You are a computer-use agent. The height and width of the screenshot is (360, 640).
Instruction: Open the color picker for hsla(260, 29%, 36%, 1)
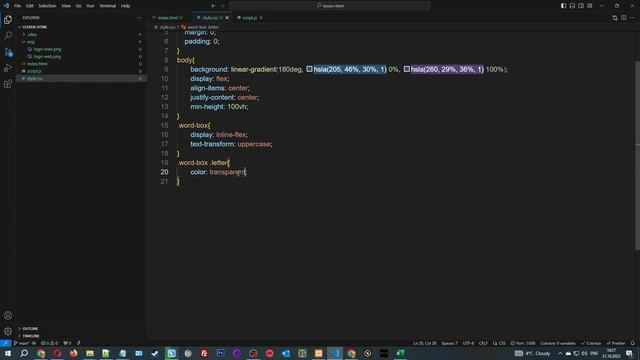407,69
